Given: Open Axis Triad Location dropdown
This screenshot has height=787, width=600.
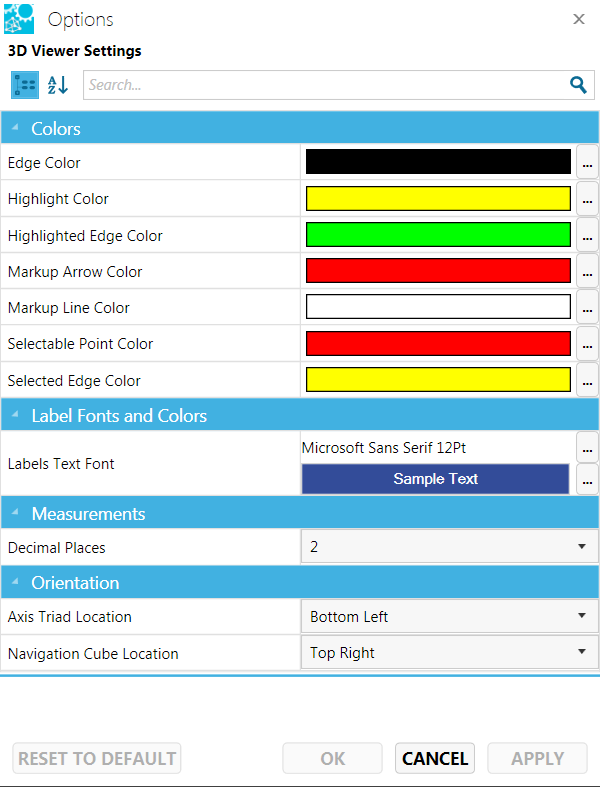Looking at the screenshot, I should pyautogui.click(x=449, y=617).
